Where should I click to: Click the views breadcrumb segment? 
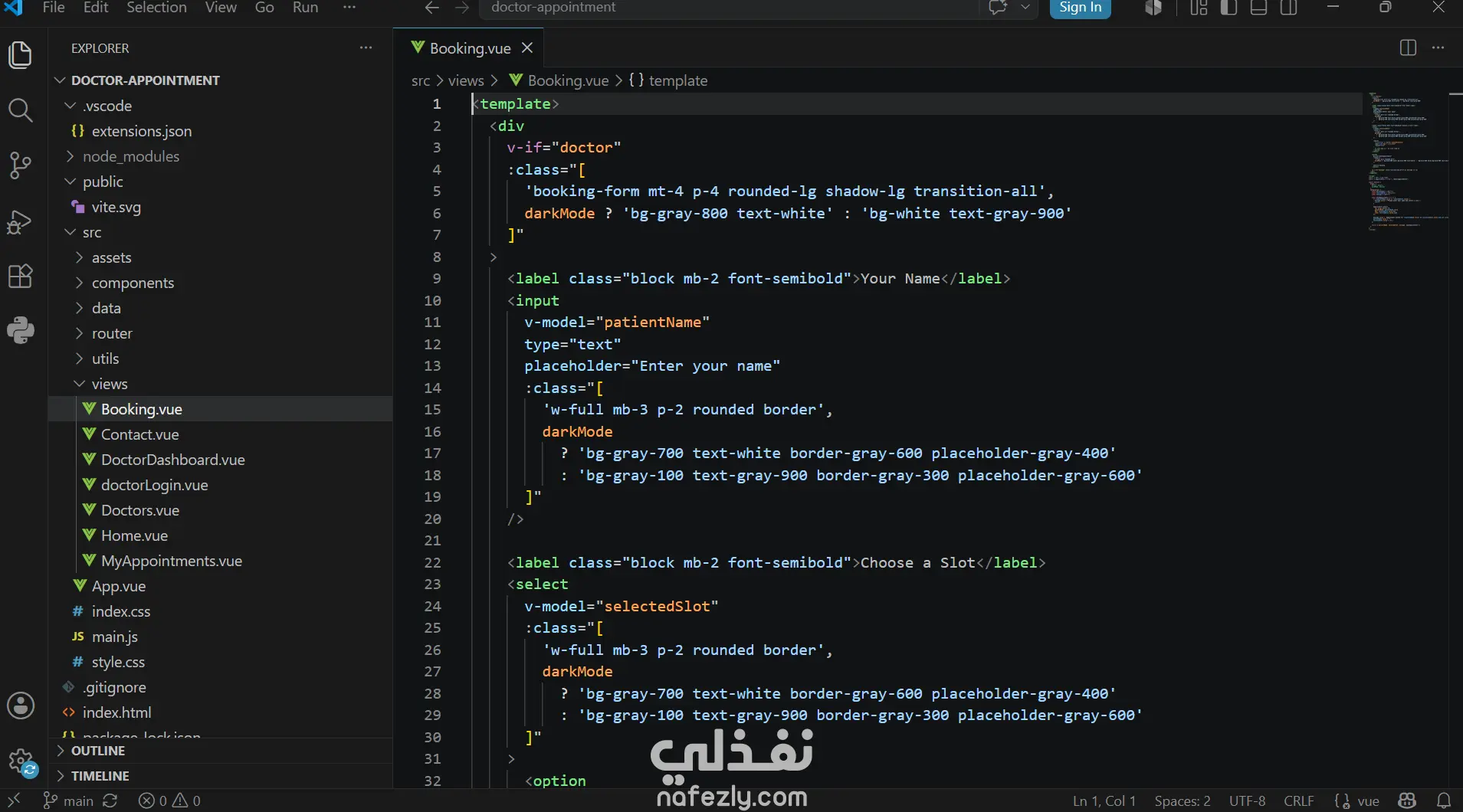[466, 80]
